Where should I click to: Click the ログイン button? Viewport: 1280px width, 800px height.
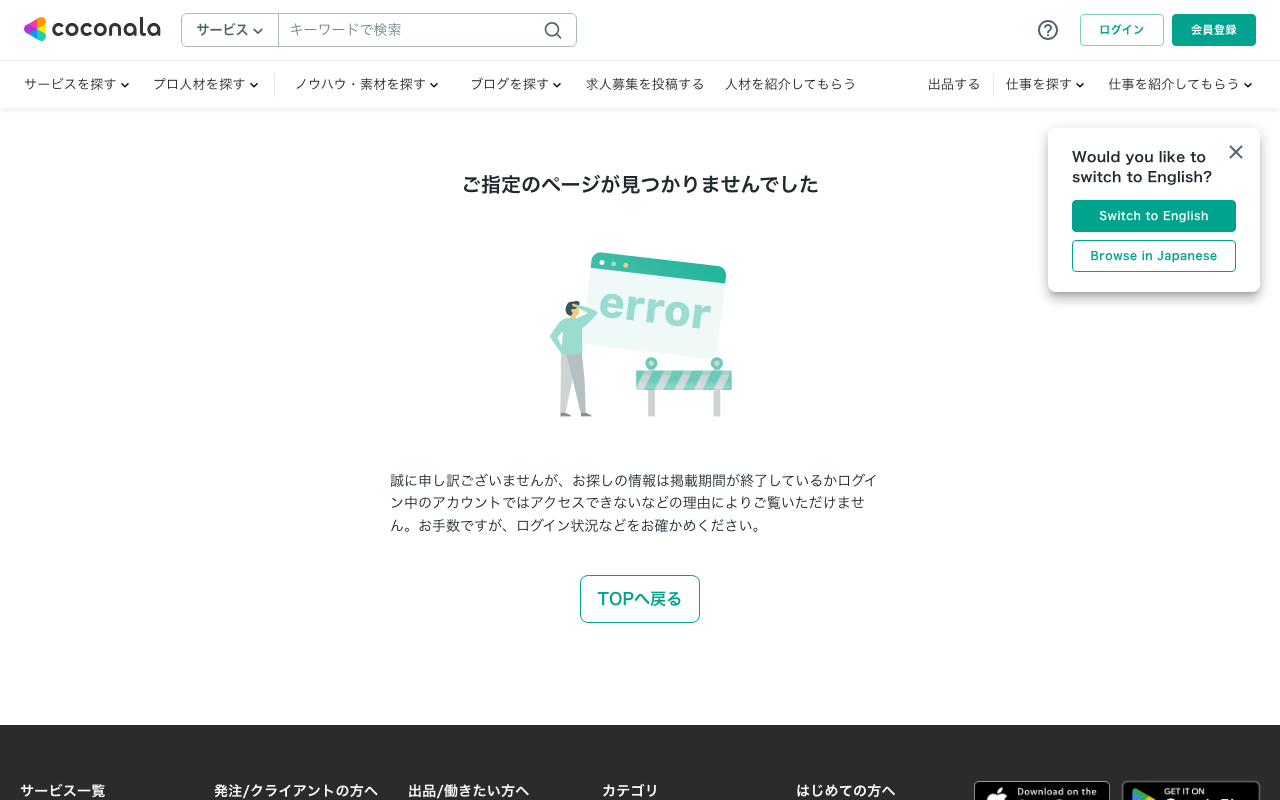[1122, 30]
